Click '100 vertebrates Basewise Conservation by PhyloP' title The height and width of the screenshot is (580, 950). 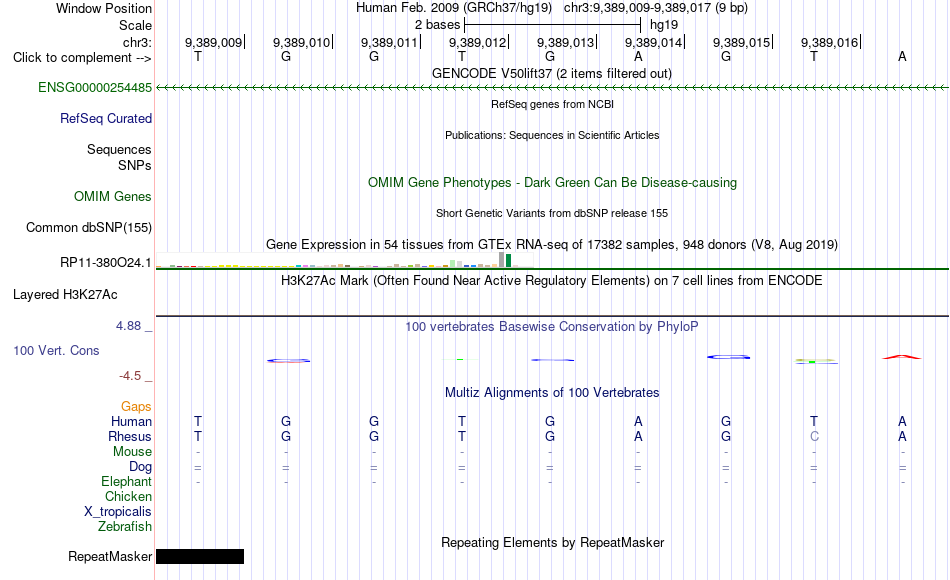(552, 327)
